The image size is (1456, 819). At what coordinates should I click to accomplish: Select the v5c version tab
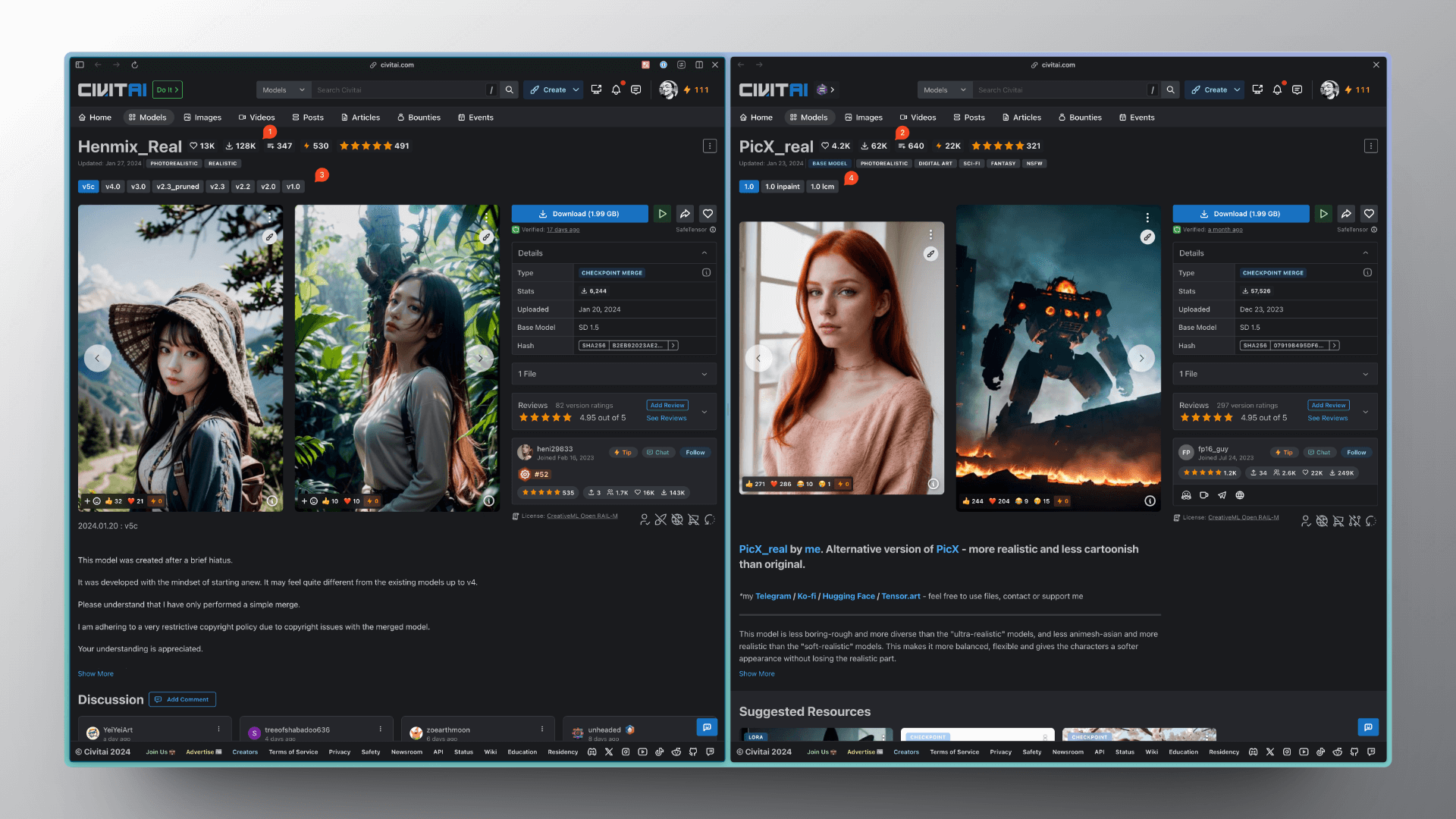pos(89,187)
